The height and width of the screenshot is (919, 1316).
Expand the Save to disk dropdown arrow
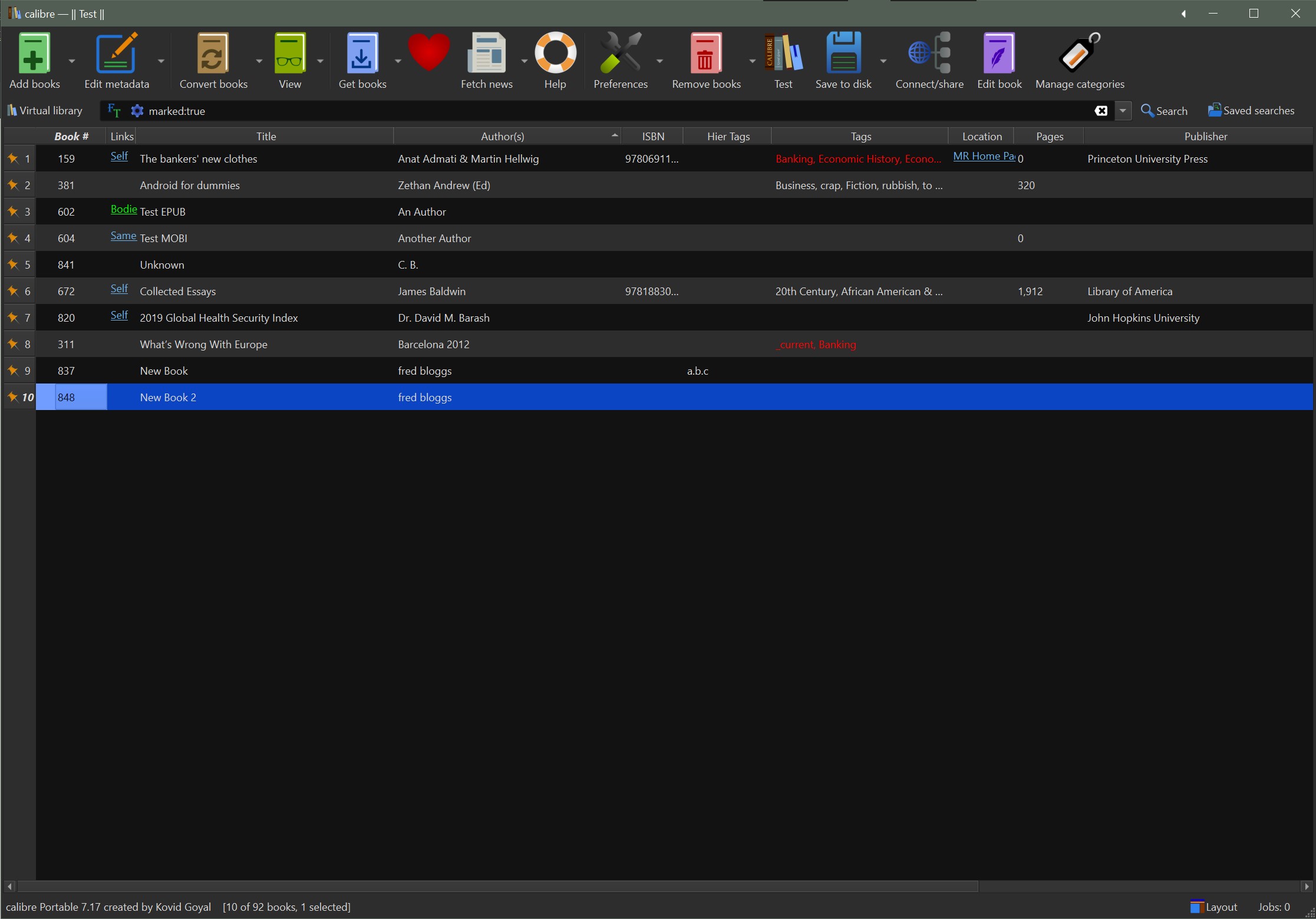883,61
